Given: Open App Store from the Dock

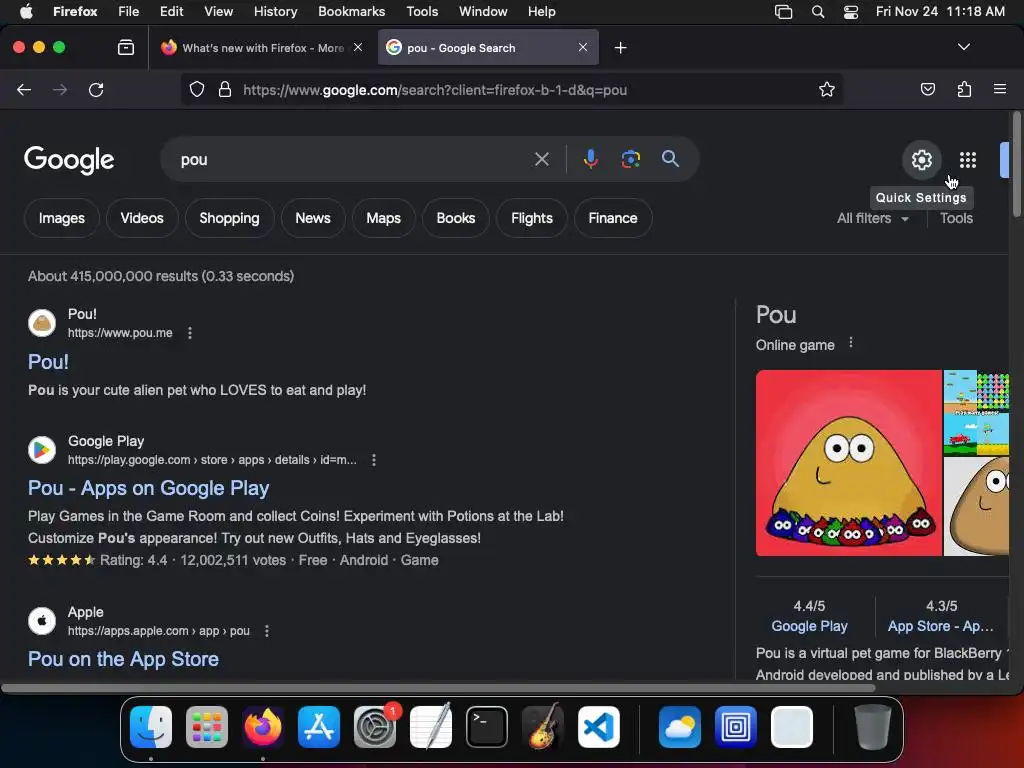Looking at the screenshot, I should [x=319, y=727].
